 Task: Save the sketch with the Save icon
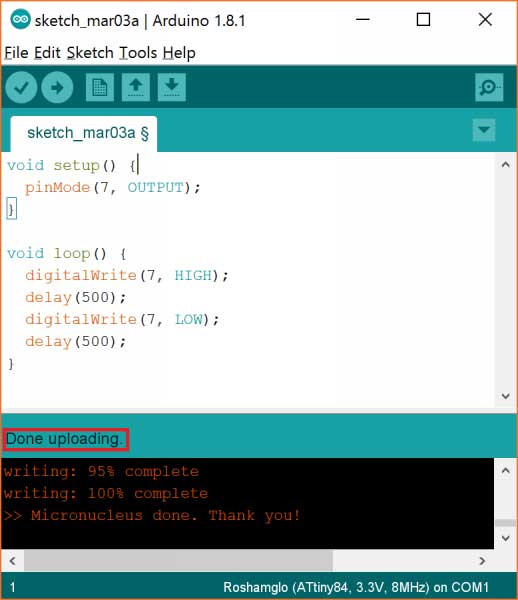[x=172, y=88]
